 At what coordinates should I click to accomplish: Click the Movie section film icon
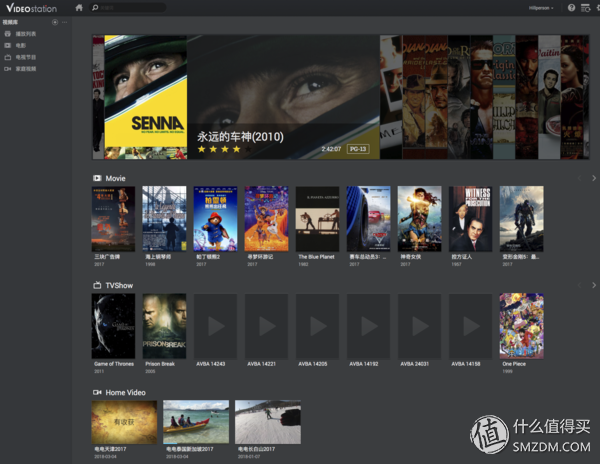click(97, 178)
